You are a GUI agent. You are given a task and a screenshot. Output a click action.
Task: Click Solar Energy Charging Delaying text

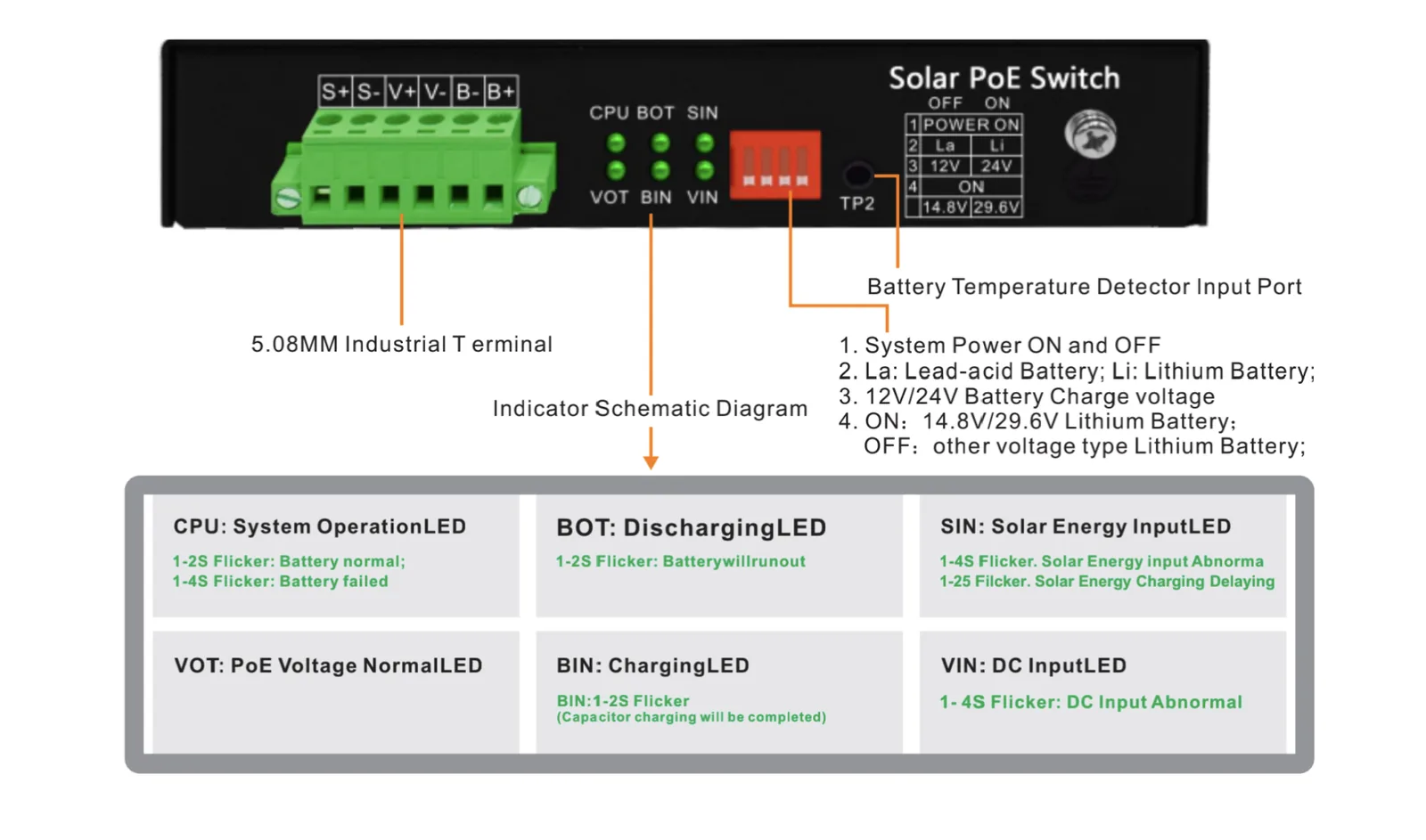[x=1106, y=582]
